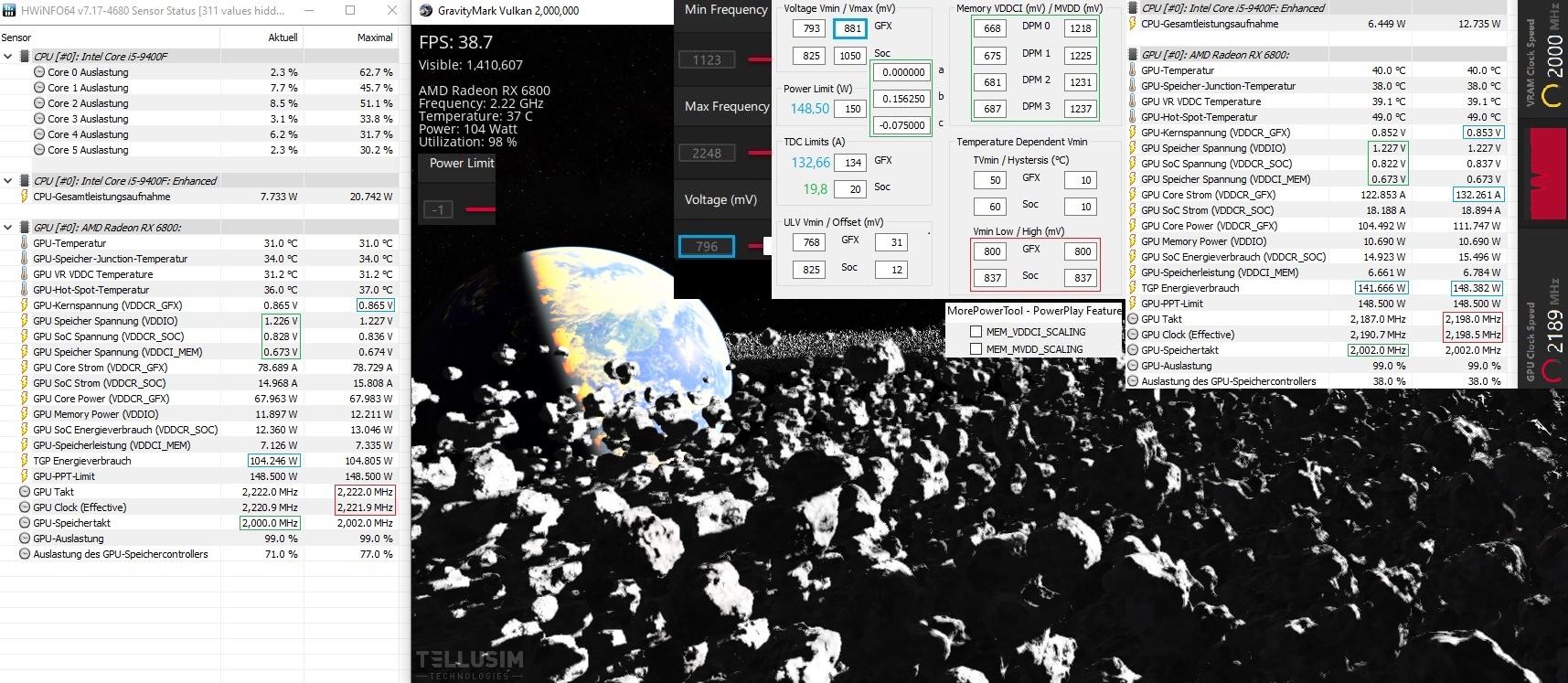Click the ULV Vmin GFX field showing 768

(811, 243)
